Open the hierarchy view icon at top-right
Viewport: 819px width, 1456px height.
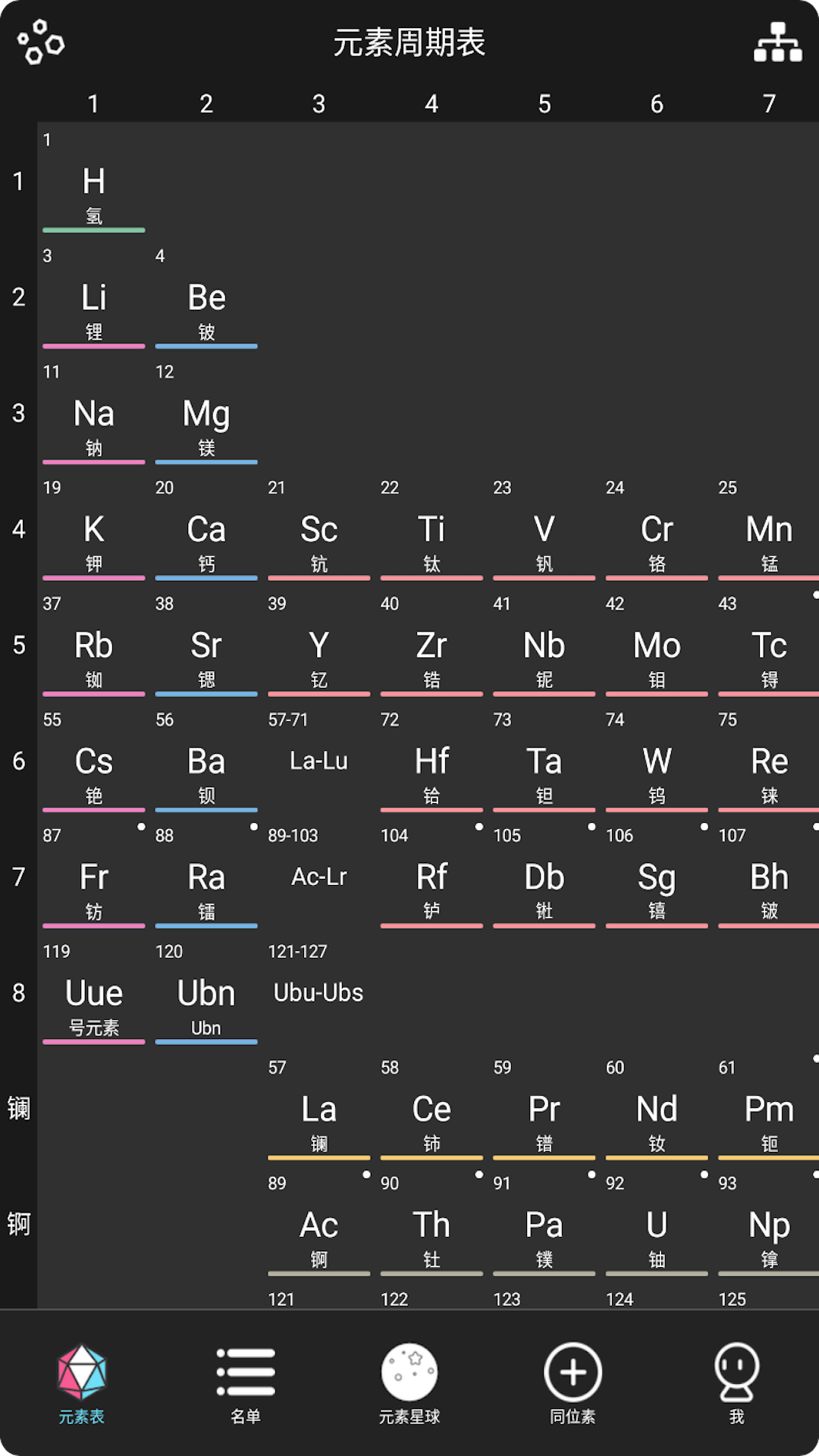[777, 42]
